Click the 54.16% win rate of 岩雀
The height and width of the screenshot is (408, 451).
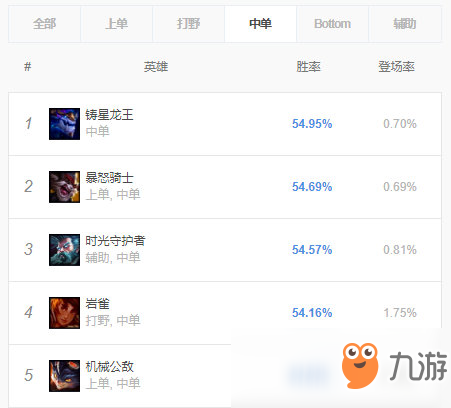(x=312, y=313)
